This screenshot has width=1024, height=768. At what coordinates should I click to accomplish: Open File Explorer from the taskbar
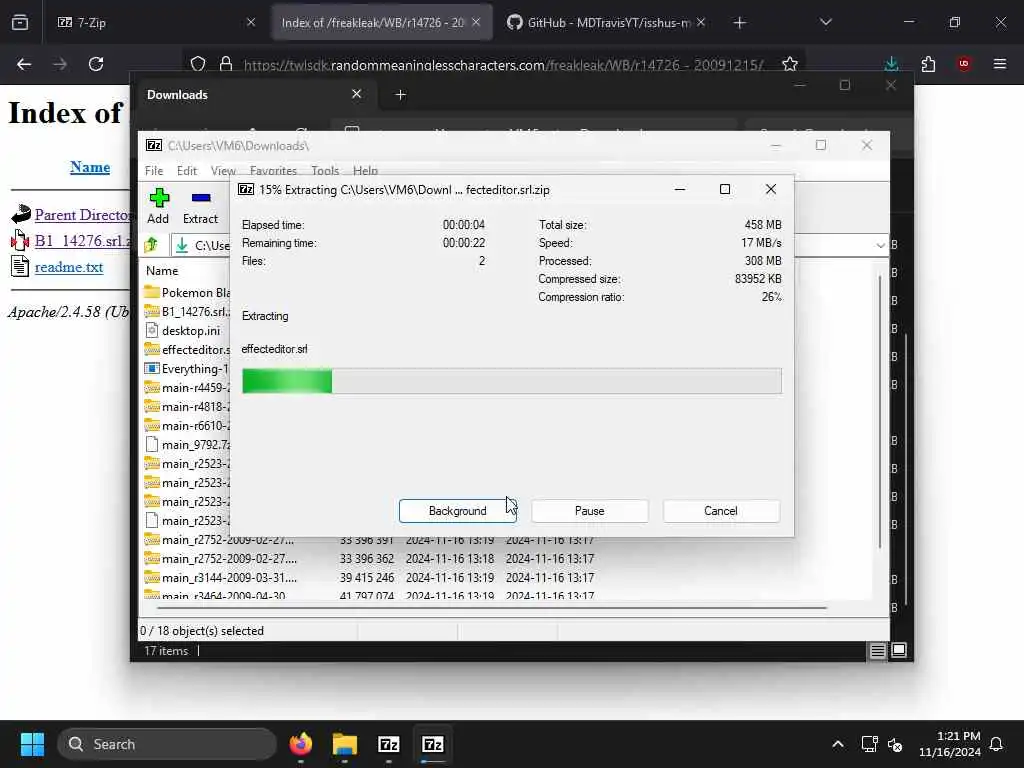point(344,744)
